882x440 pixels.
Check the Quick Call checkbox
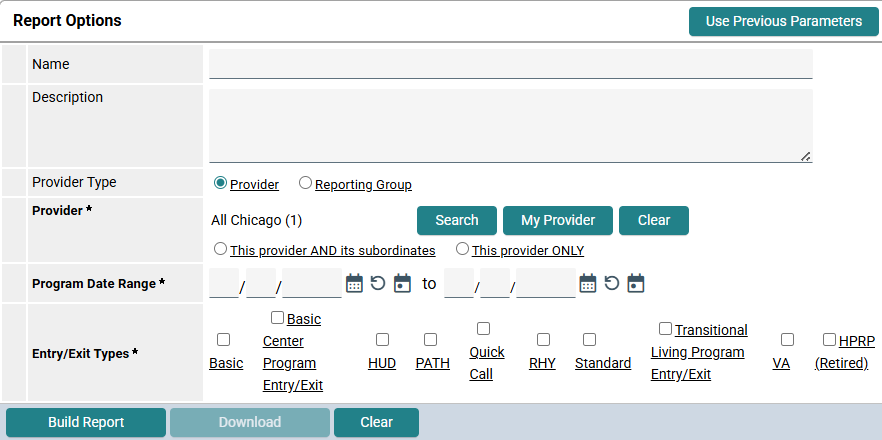(483, 329)
